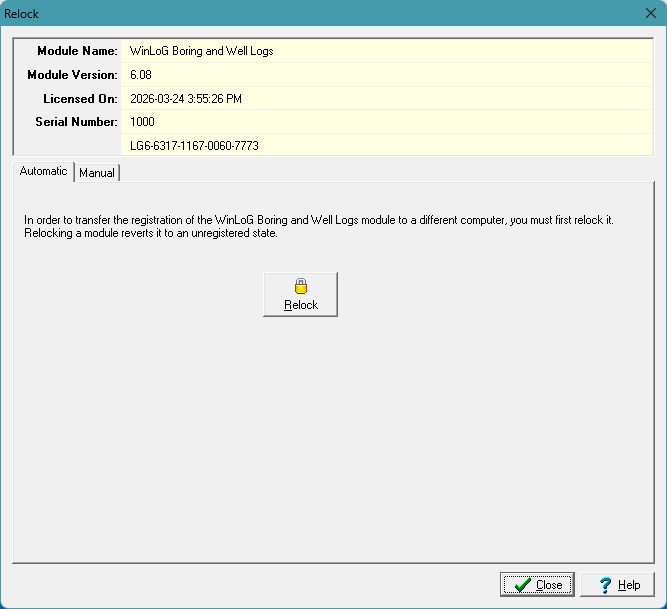This screenshot has height=609, width=667.
Task: Click the green checkmark icon beside Close
Action: (522, 585)
